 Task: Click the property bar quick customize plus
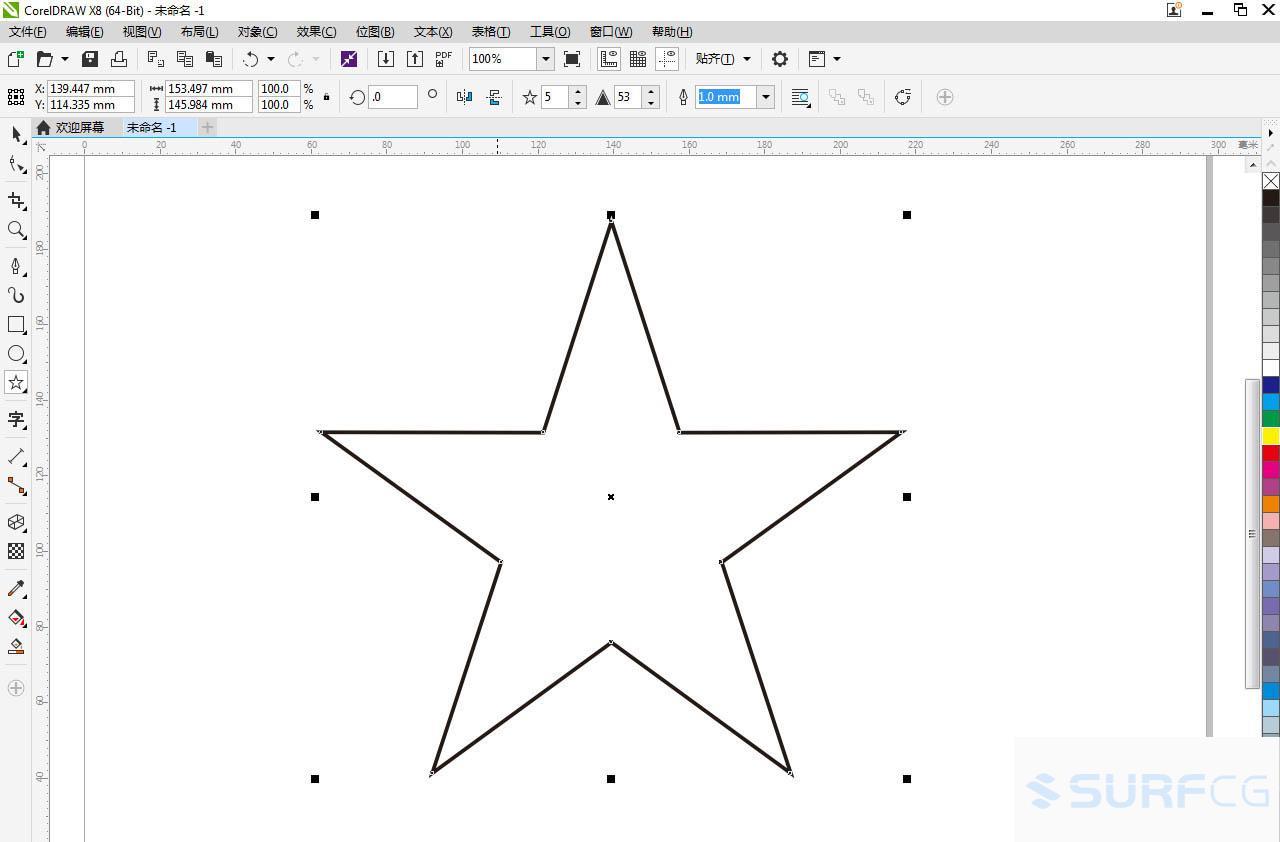(944, 97)
